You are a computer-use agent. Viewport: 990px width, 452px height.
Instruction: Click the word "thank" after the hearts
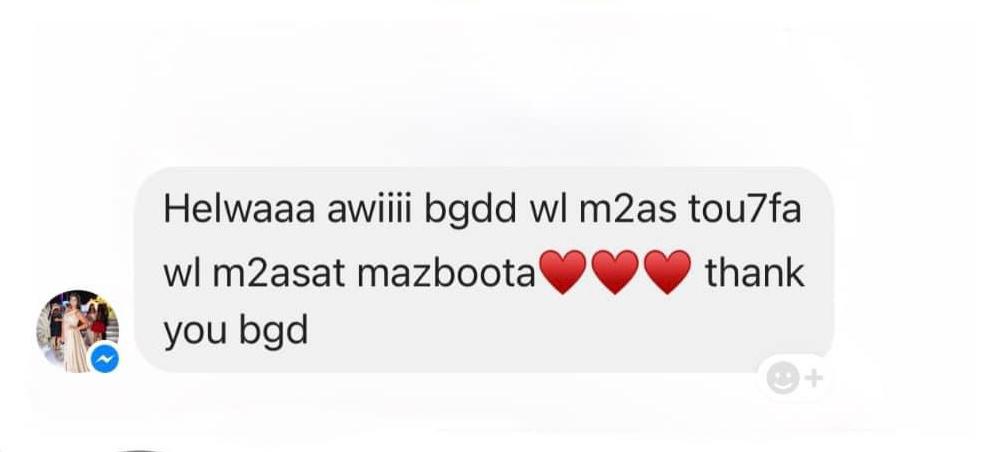tap(755, 274)
